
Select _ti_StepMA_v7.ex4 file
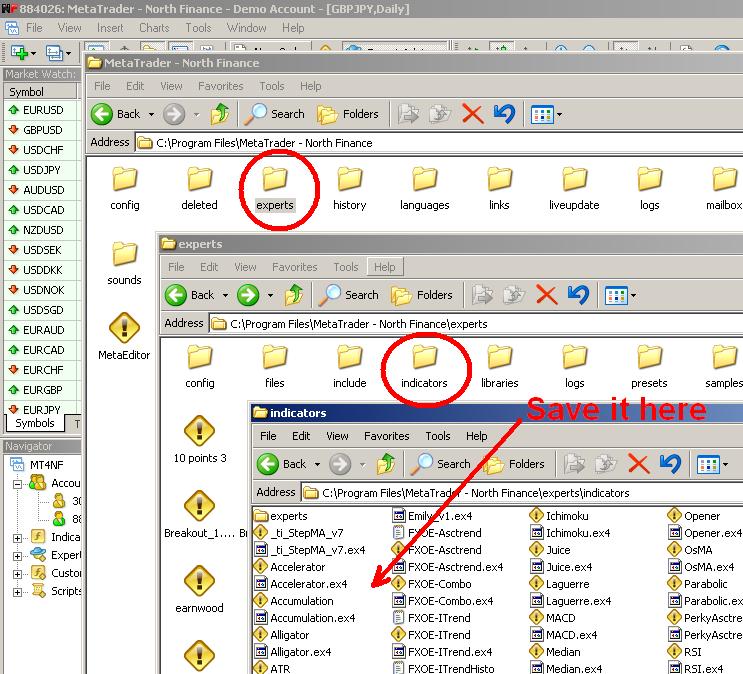point(310,550)
